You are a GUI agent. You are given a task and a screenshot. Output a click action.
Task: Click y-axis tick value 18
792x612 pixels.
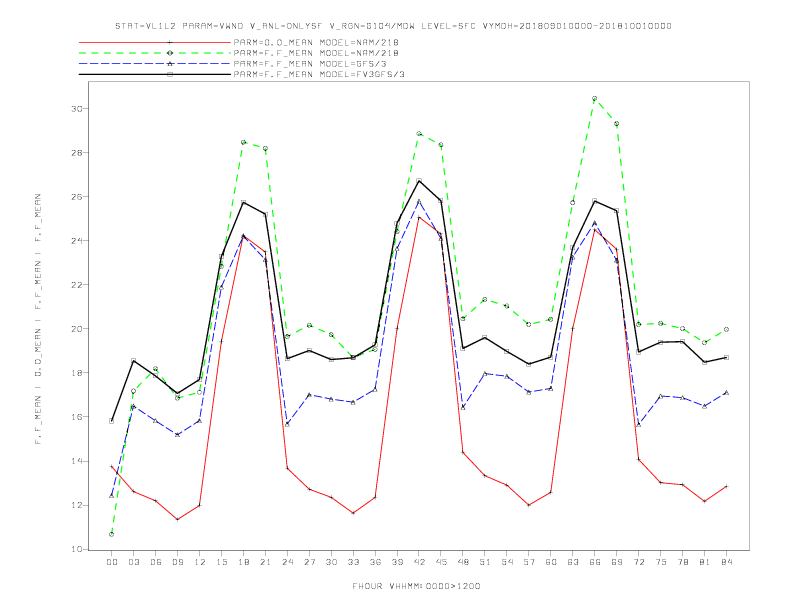78,373
